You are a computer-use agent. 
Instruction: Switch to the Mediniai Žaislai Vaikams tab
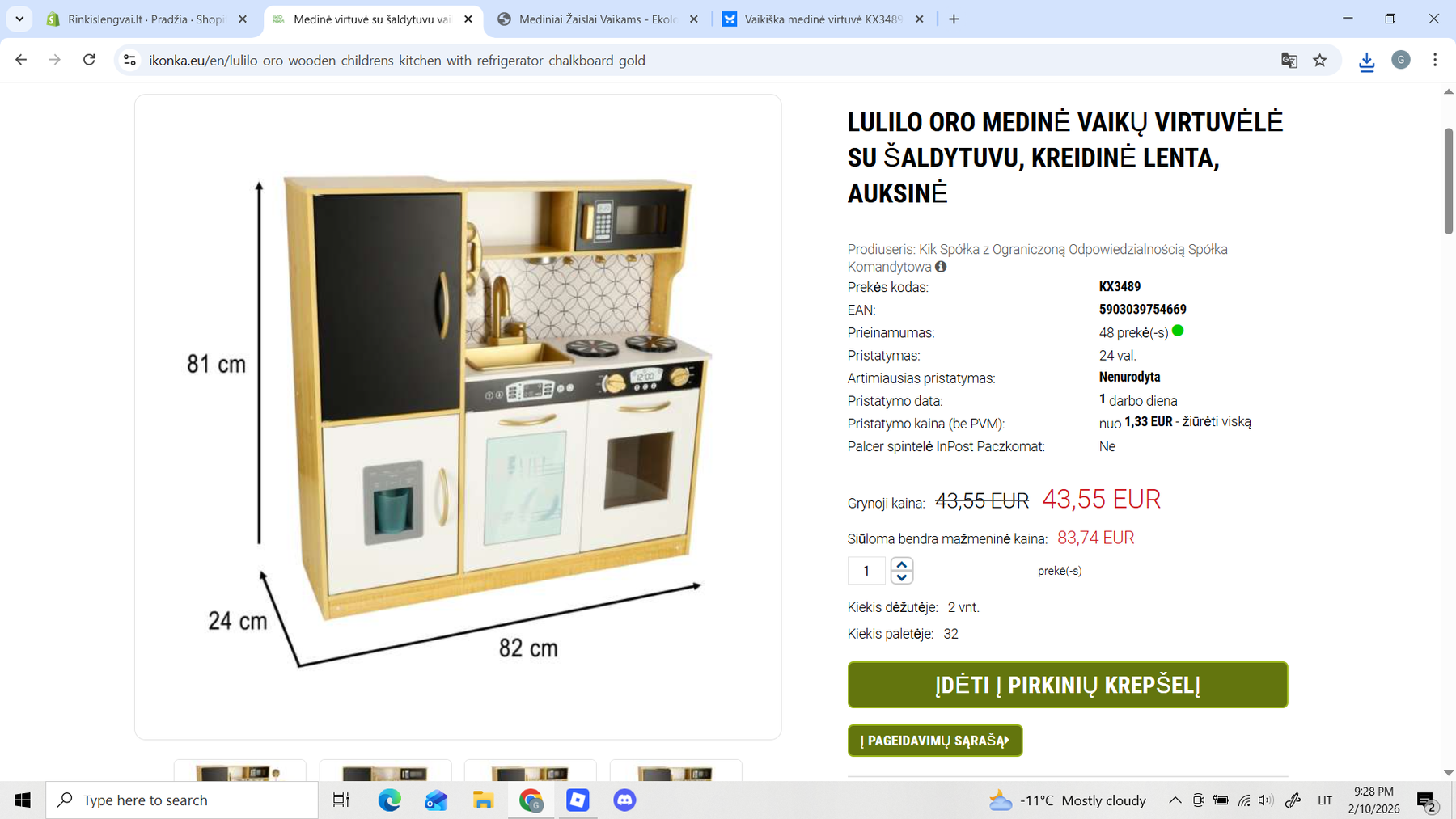(597, 19)
